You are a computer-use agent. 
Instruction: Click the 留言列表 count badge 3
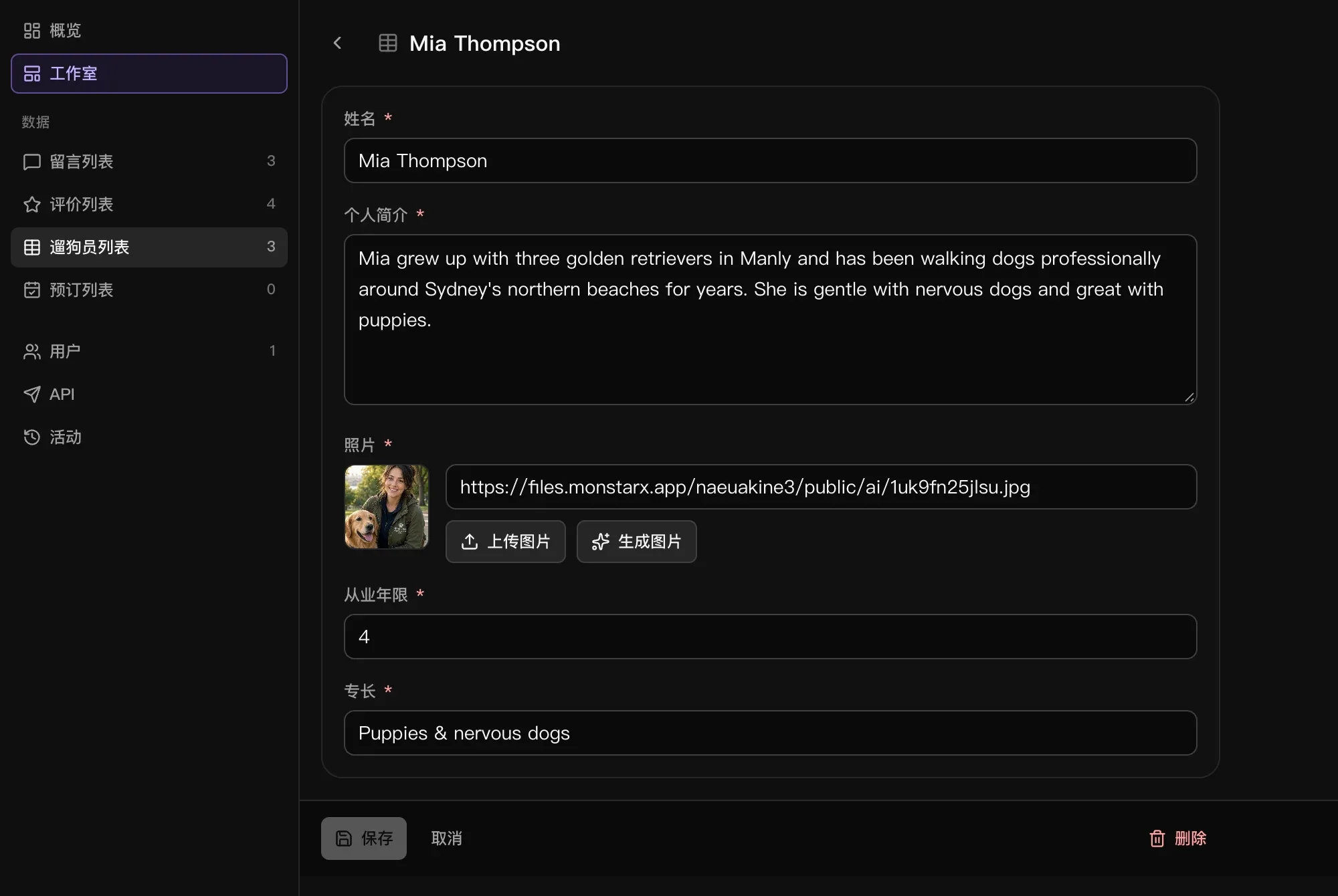(271, 161)
